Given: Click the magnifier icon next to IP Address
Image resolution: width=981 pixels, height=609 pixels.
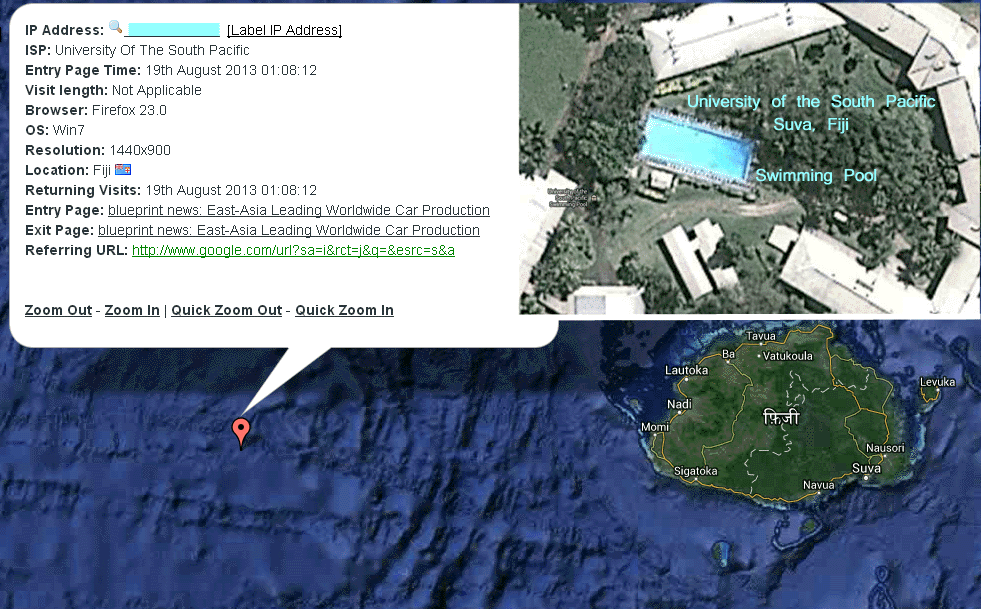Looking at the screenshot, I should tap(115, 27).
